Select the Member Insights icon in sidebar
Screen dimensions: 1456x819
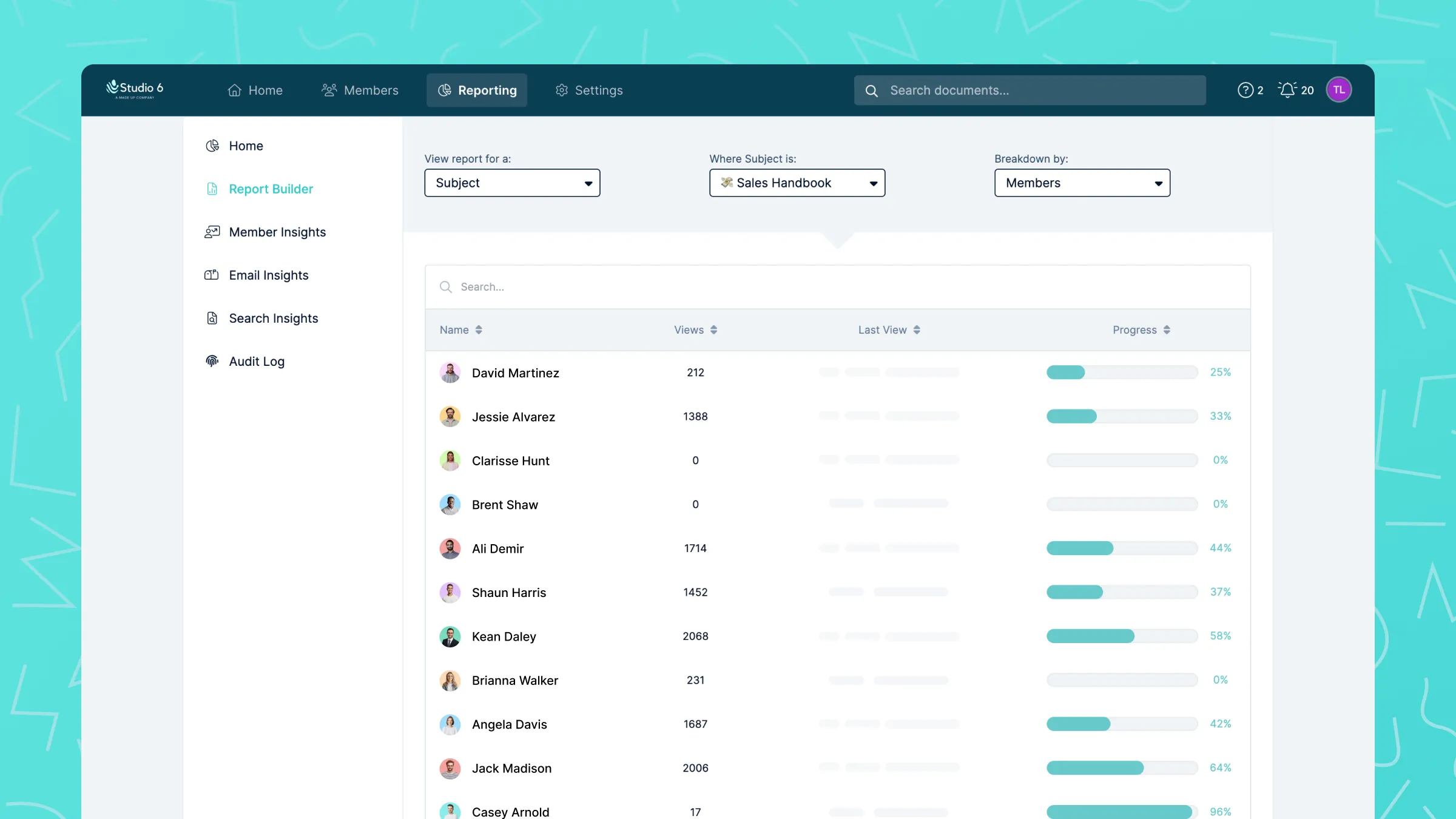tap(212, 232)
